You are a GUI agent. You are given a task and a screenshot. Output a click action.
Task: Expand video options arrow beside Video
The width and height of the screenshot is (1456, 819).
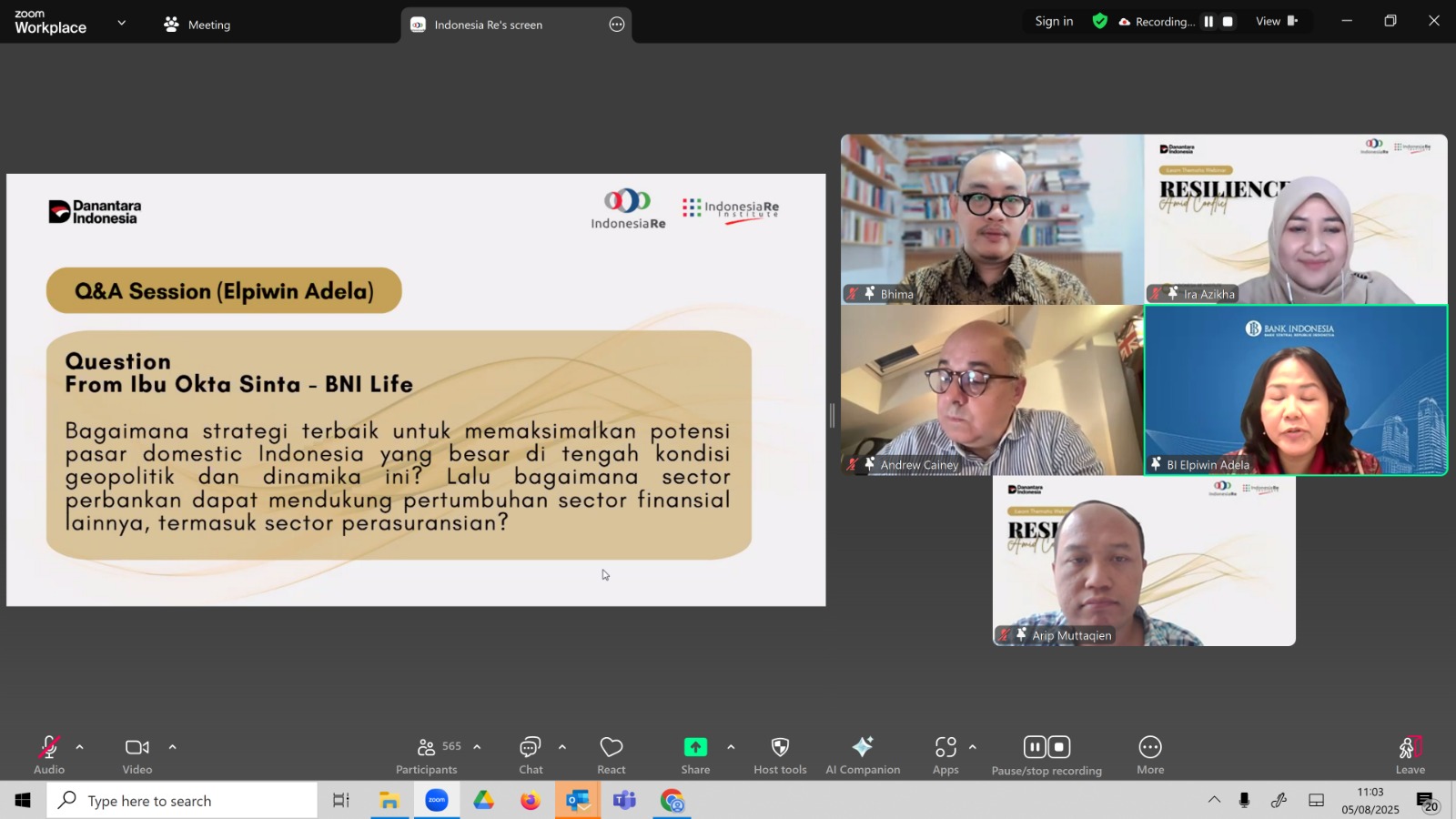(172, 747)
